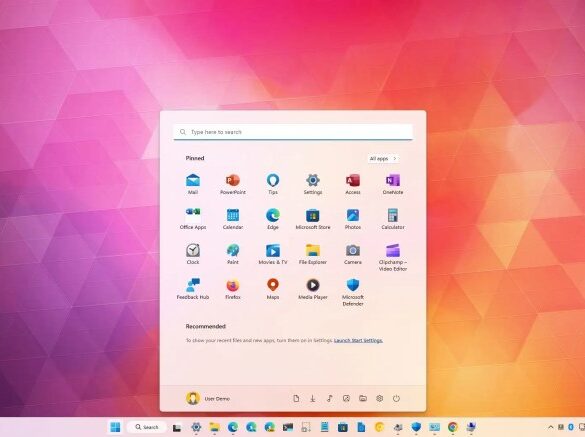
Task: Open Settings gear in the Start footer
Action: click(379, 399)
